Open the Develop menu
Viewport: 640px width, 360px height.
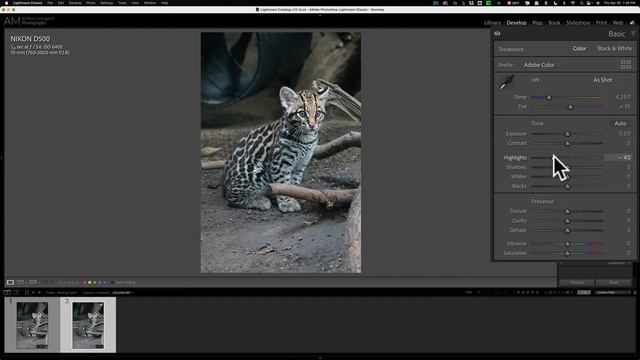coord(75,3)
